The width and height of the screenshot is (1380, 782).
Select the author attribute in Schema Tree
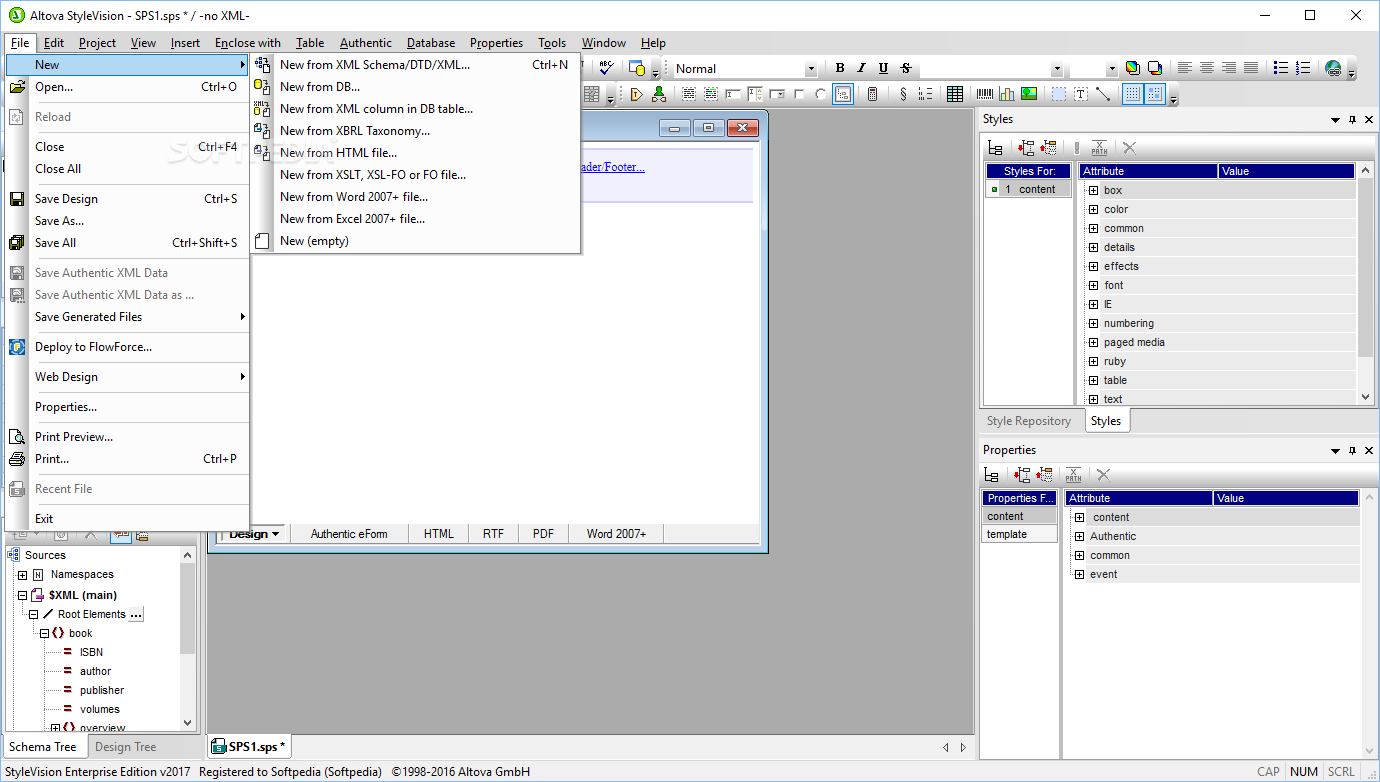[x=95, y=671]
